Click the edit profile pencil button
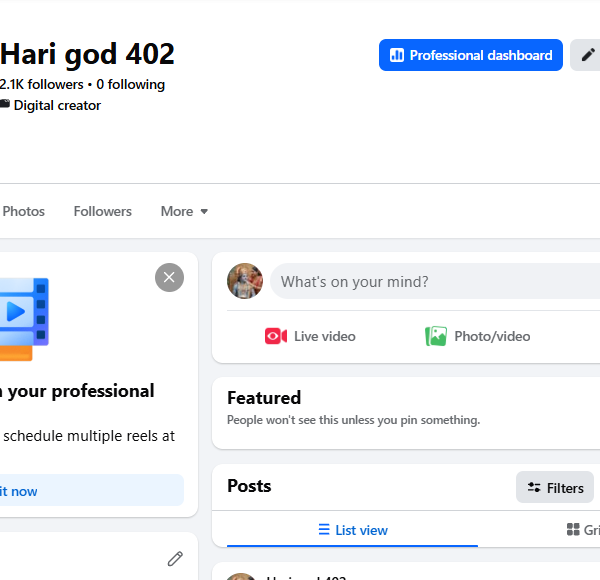600x580 pixels. pos(586,55)
